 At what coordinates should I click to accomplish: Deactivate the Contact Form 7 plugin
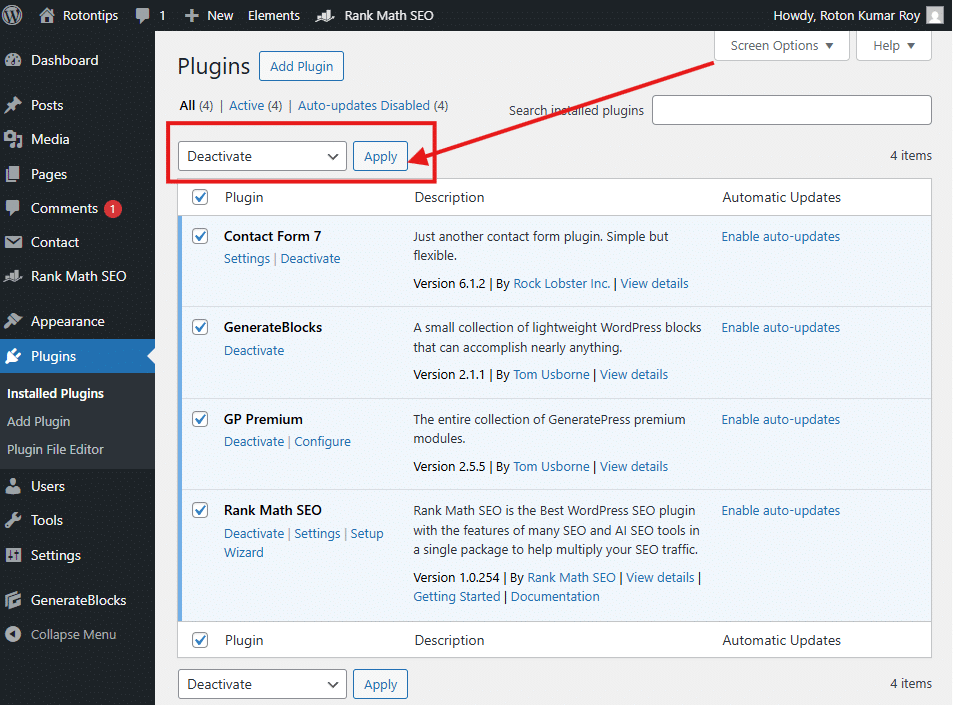(311, 259)
